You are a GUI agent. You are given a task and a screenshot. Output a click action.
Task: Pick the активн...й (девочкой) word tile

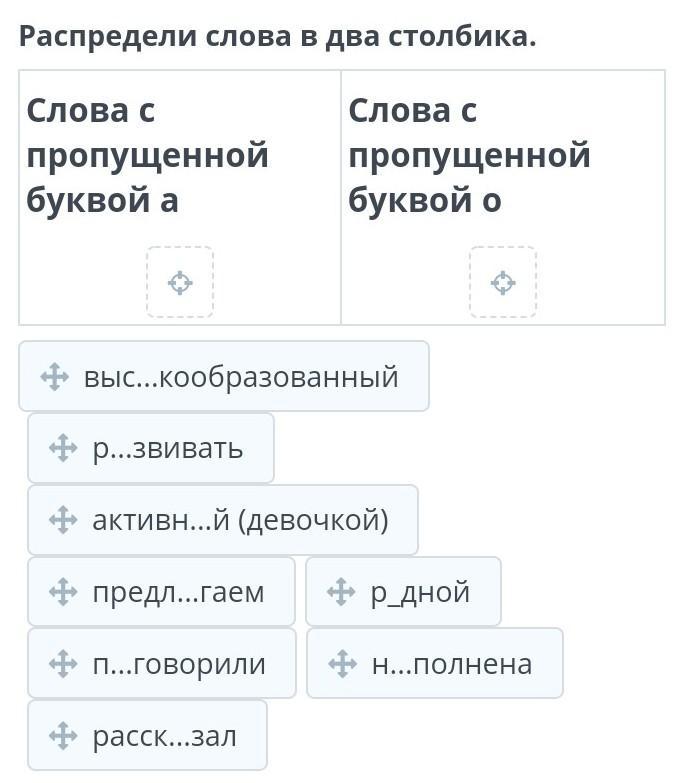240,520
